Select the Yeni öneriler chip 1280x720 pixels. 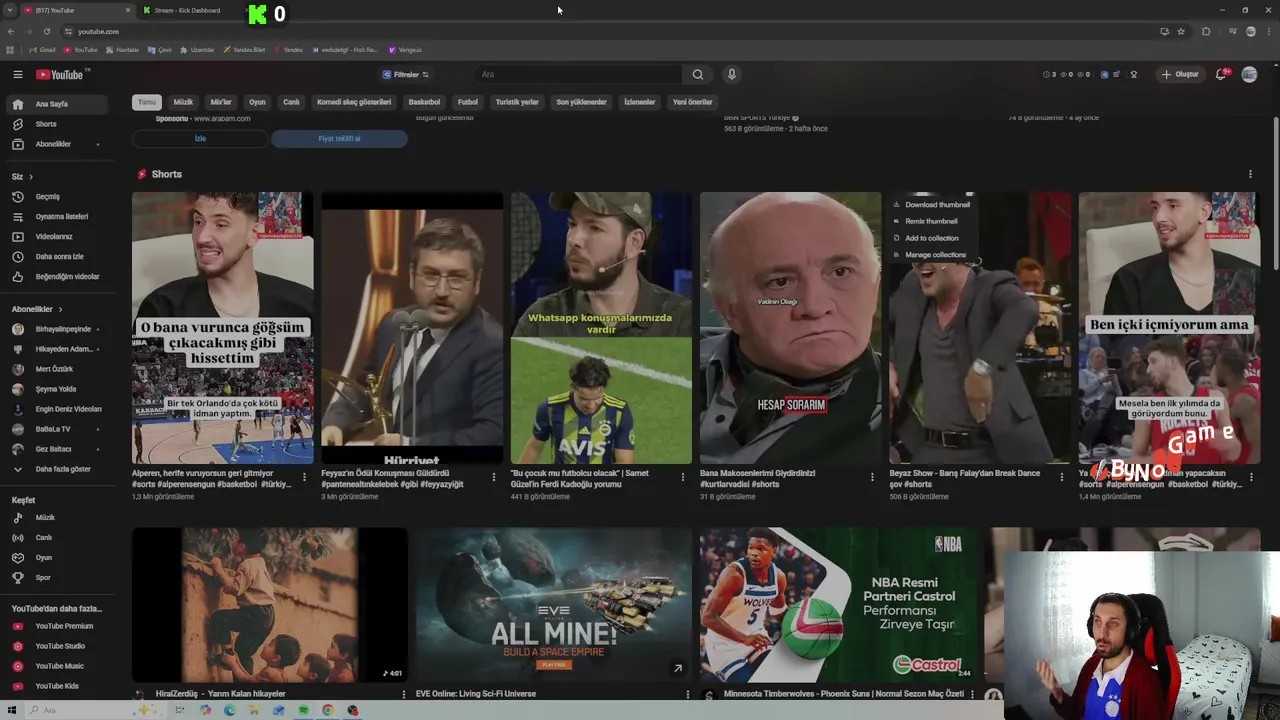(x=692, y=102)
